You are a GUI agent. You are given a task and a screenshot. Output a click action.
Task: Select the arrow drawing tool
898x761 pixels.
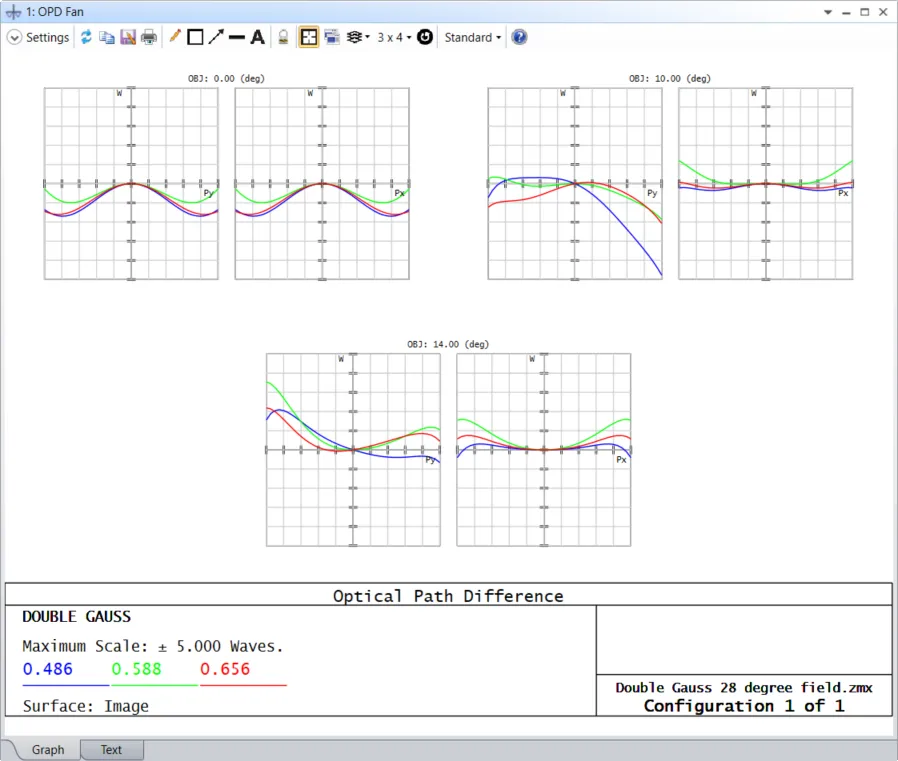coord(216,37)
